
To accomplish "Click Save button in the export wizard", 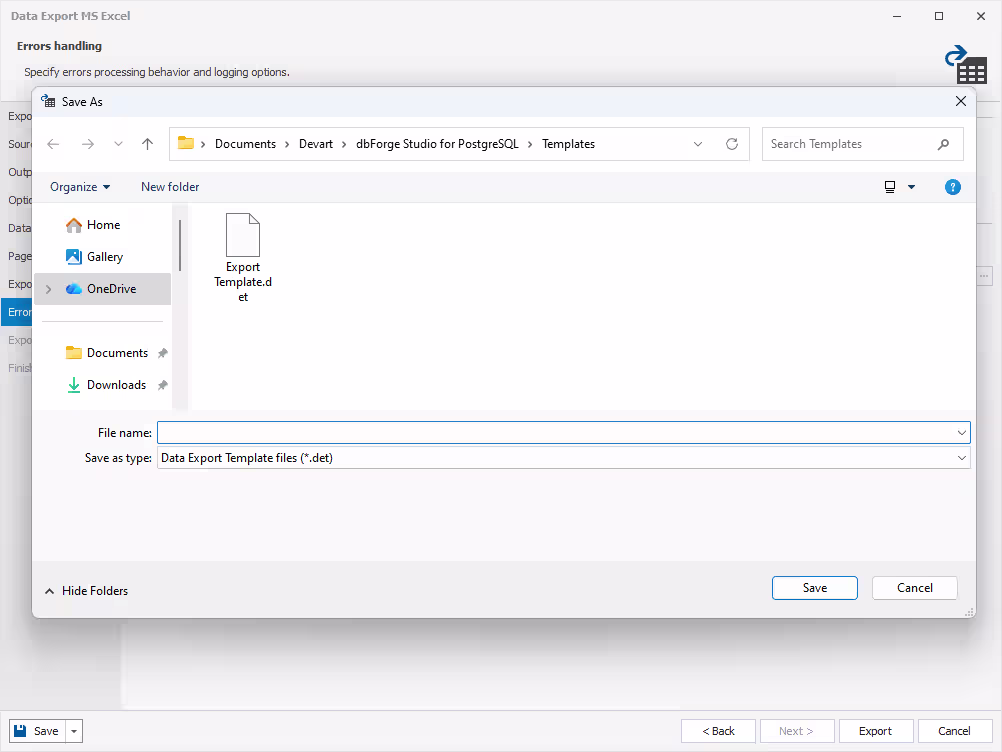I will click(38, 731).
